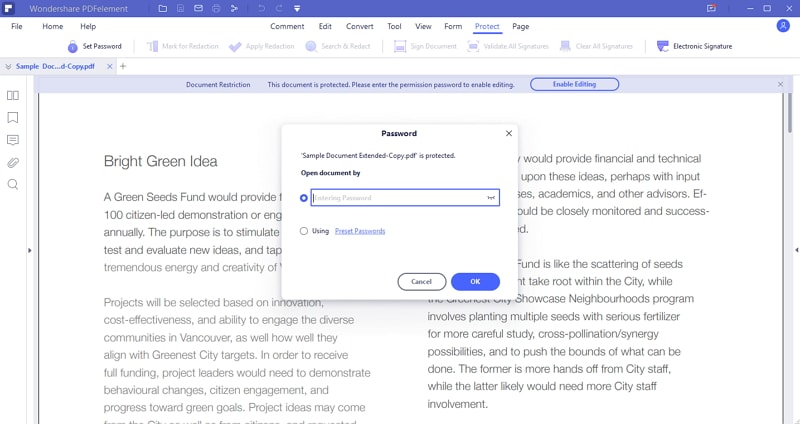Open the bookmarks panel icon
The height and width of the screenshot is (424, 800).
(13, 118)
